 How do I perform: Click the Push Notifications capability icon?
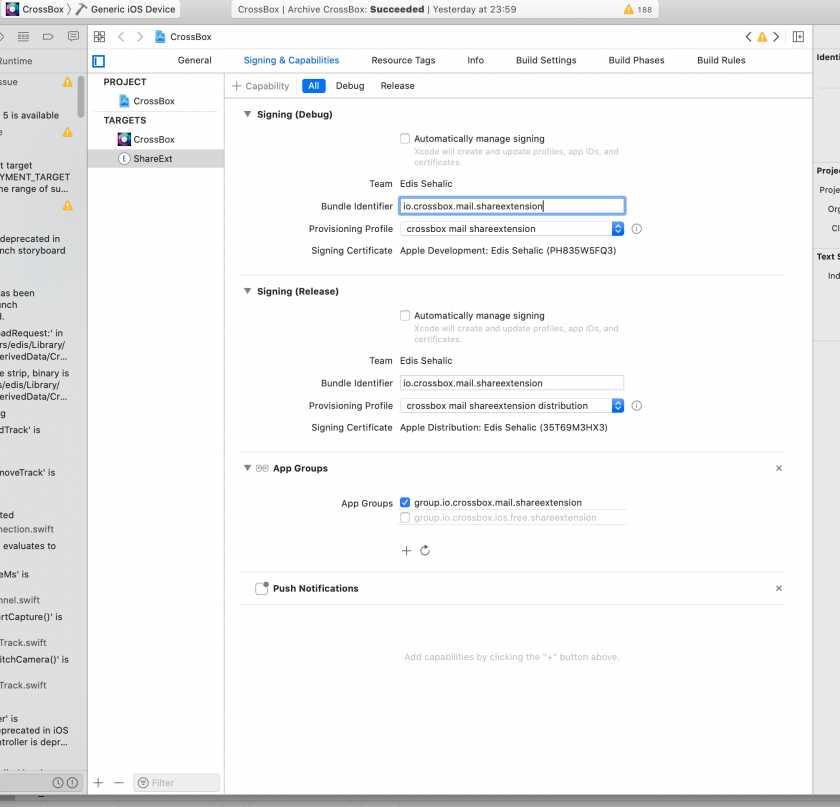point(262,588)
